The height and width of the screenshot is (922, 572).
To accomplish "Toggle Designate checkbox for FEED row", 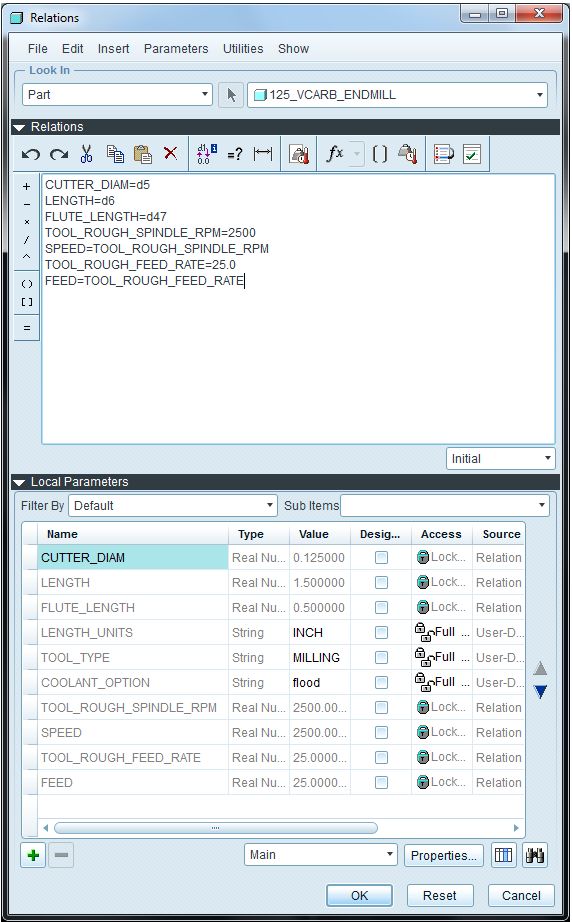I will (x=382, y=783).
